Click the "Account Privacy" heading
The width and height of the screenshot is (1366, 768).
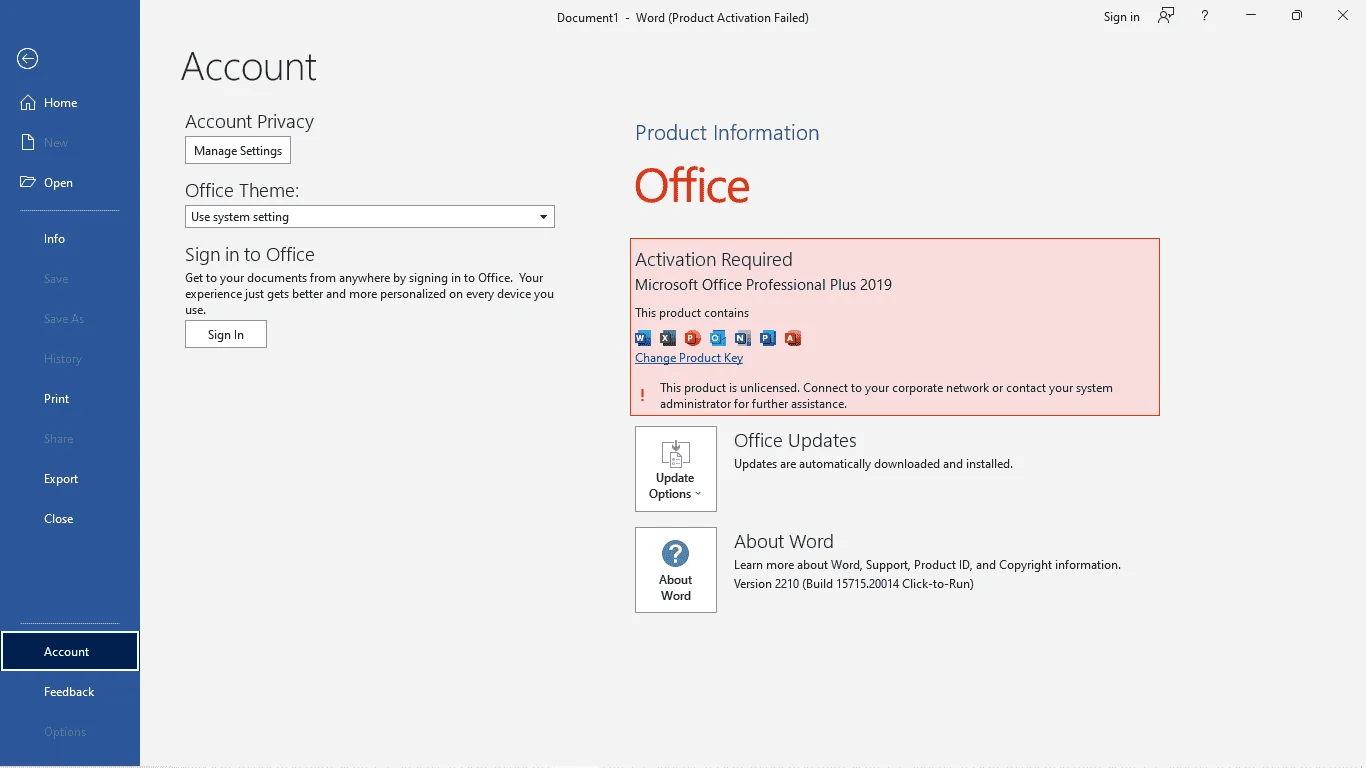point(250,122)
